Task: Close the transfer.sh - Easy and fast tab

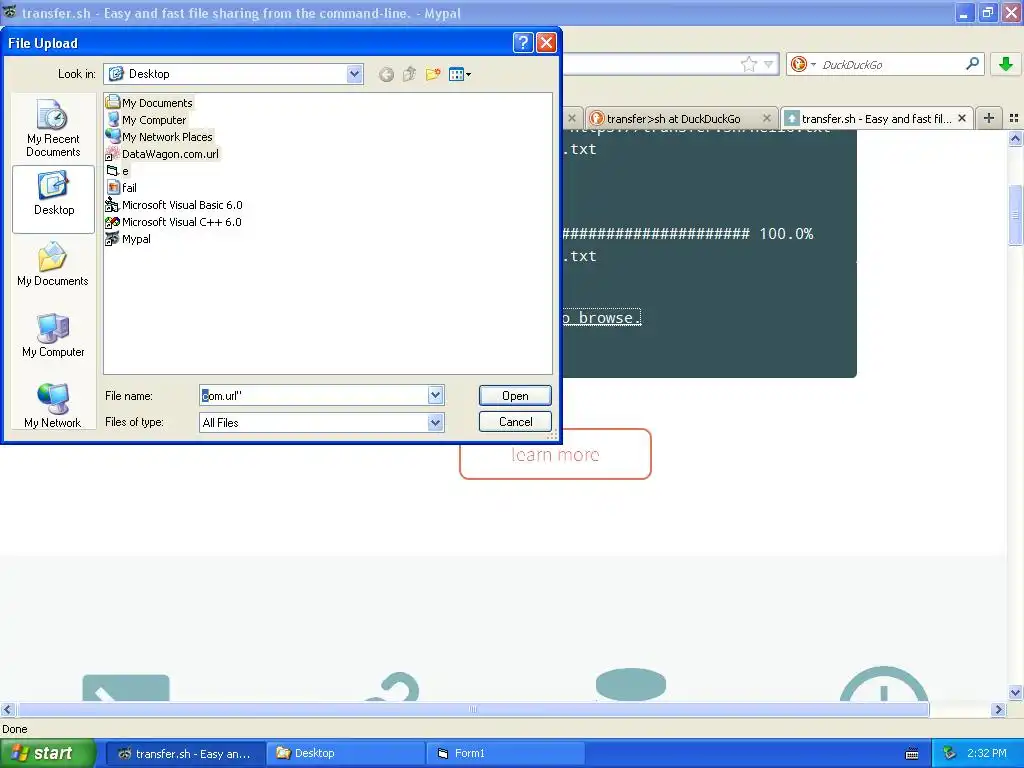Action: click(961, 118)
